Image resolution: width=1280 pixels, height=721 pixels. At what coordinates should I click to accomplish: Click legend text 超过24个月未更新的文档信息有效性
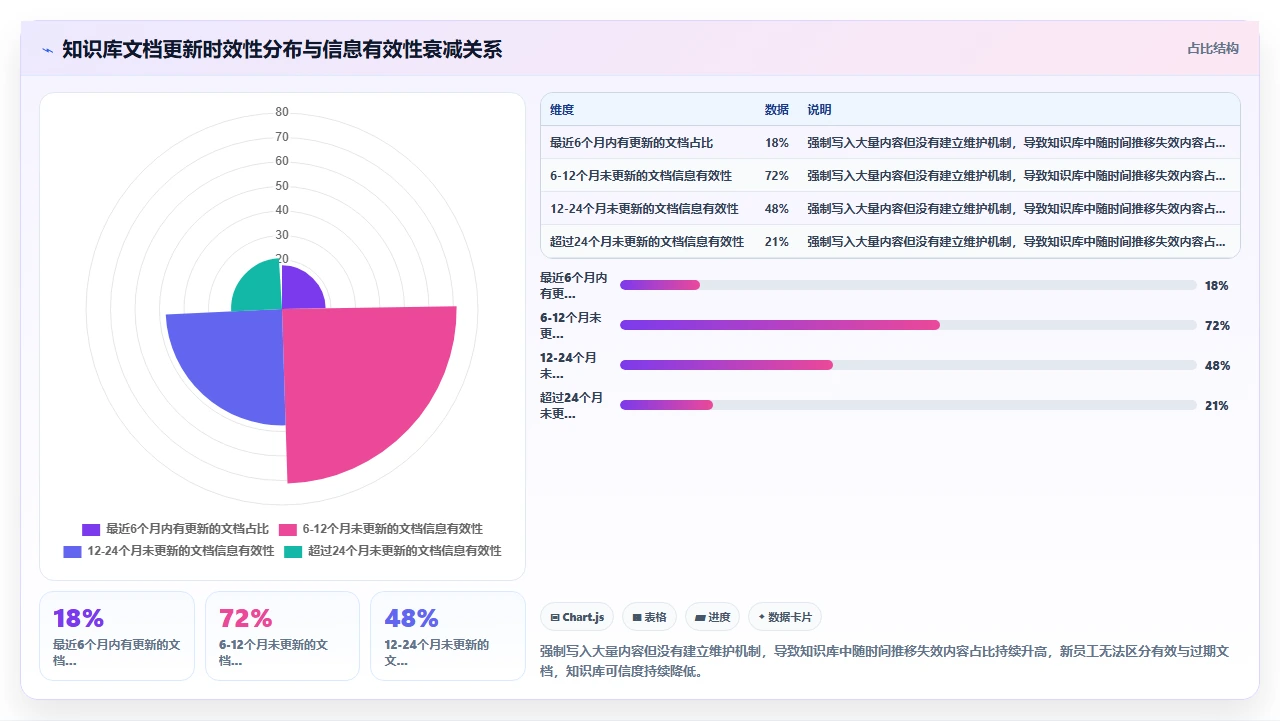405,551
